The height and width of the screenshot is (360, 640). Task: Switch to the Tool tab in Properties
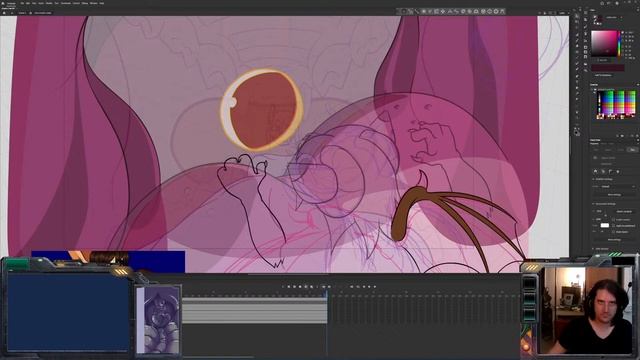click(x=596, y=150)
